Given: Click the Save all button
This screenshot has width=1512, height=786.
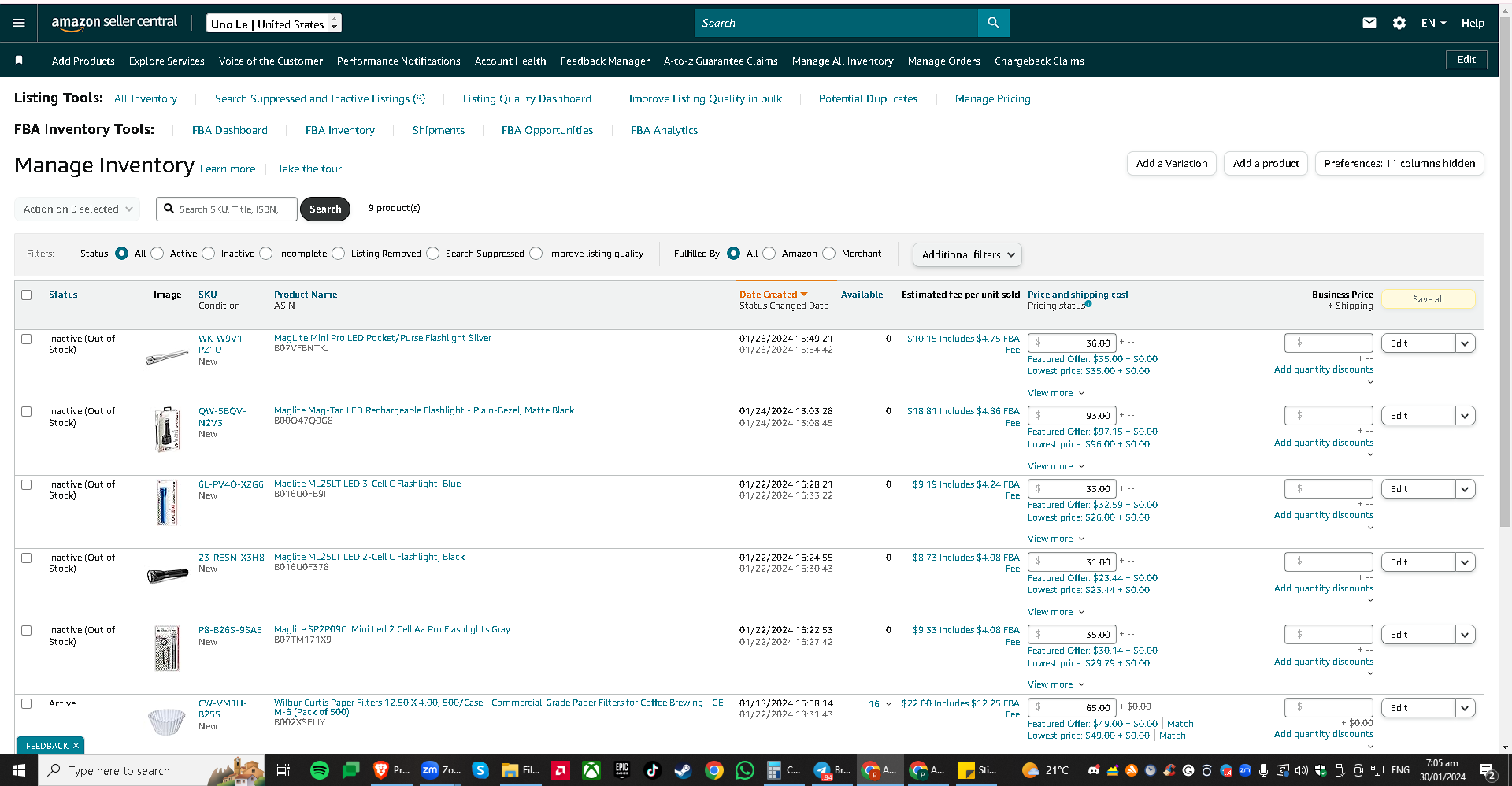Looking at the screenshot, I should coord(1428,299).
